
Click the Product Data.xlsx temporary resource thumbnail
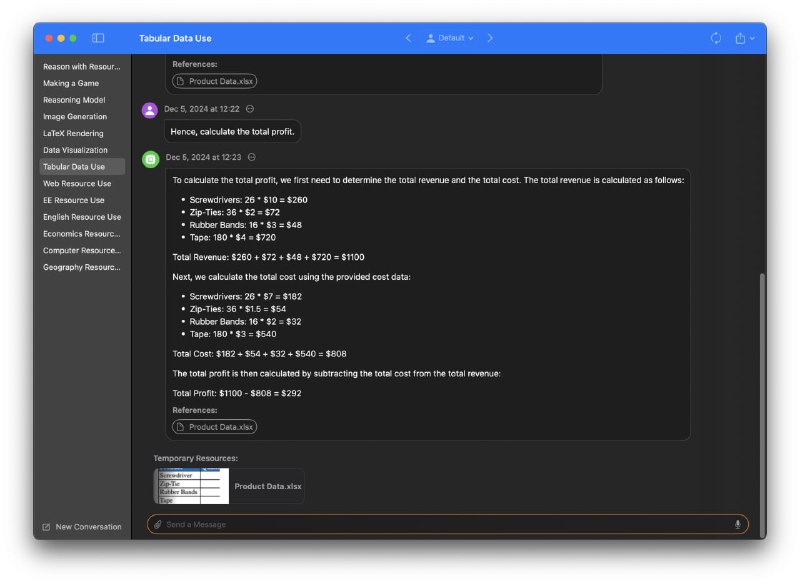[x=192, y=486]
